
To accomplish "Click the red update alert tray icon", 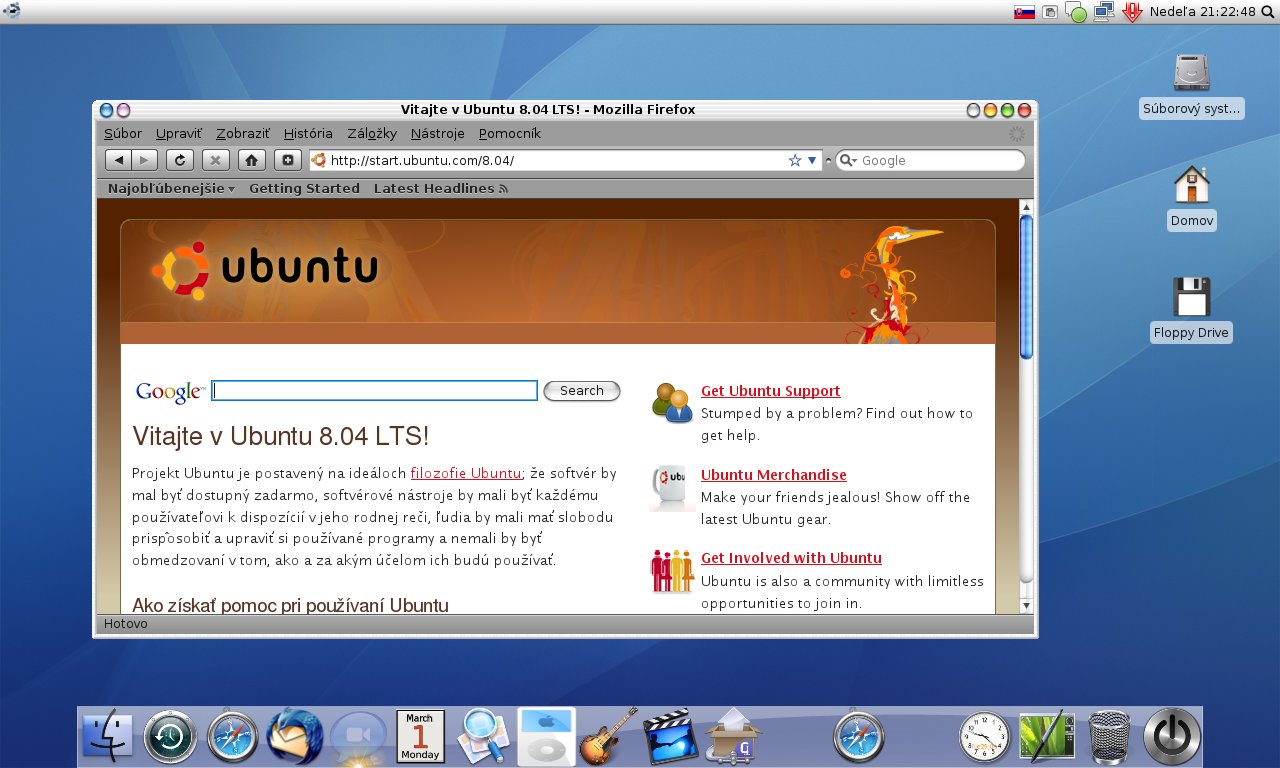I will tap(1132, 12).
